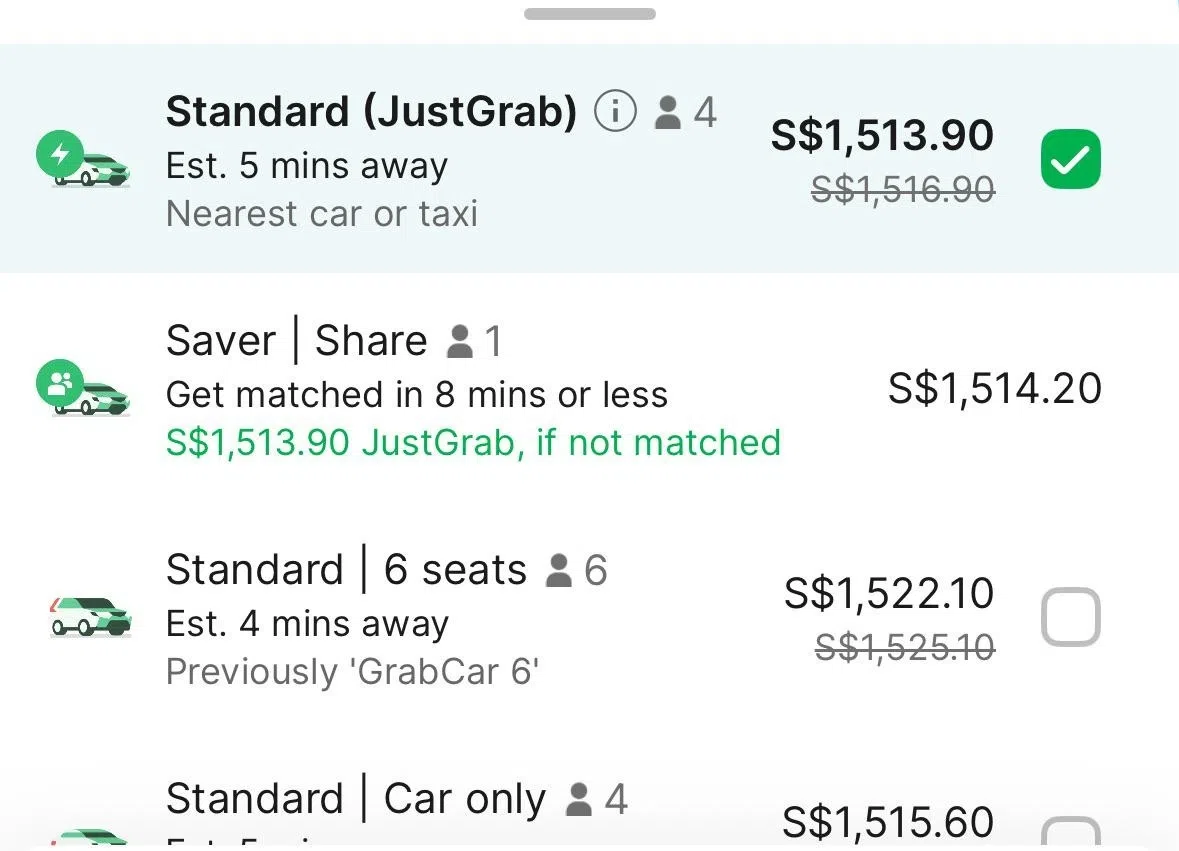Tap the info icon next to Standard (JustGrab)

pyautogui.click(x=616, y=111)
